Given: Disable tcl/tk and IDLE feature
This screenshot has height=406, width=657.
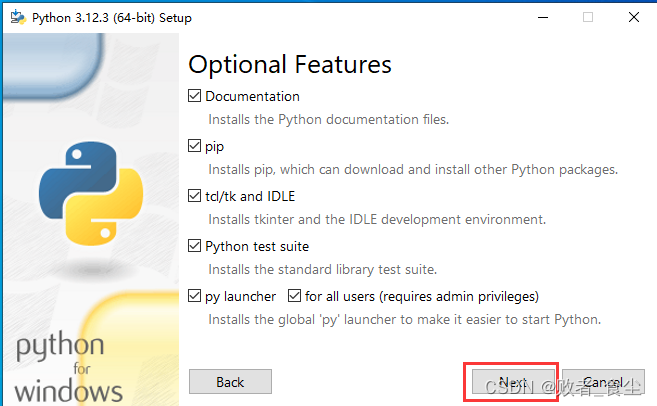Looking at the screenshot, I should [195, 197].
